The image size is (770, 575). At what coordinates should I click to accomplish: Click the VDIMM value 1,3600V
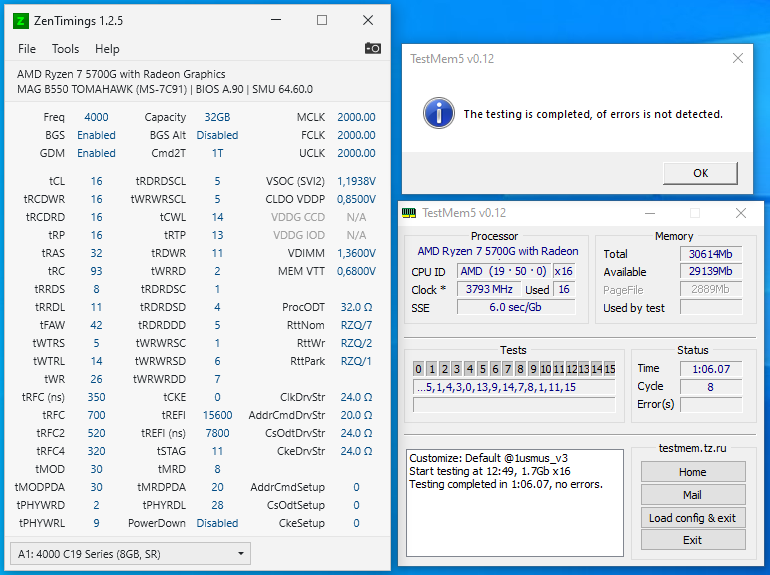coord(356,253)
